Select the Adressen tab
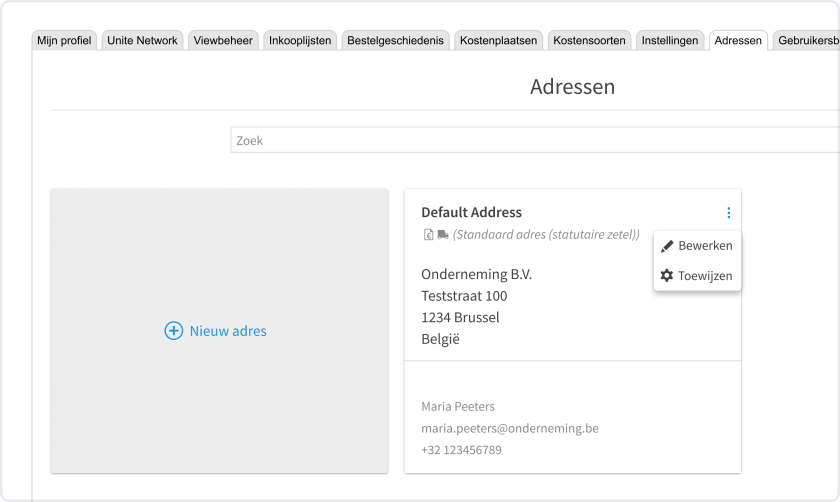 738,41
